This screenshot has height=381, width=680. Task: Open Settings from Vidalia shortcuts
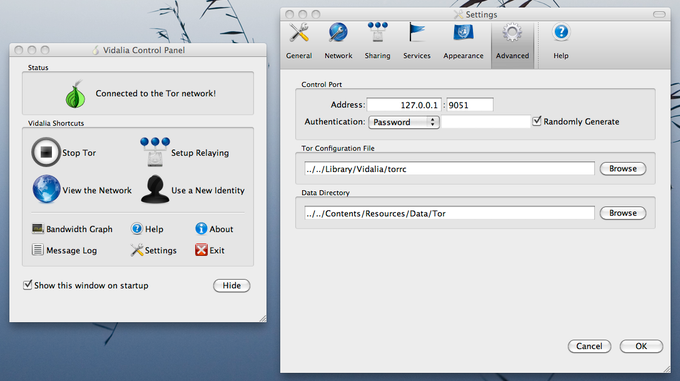pos(154,250)
